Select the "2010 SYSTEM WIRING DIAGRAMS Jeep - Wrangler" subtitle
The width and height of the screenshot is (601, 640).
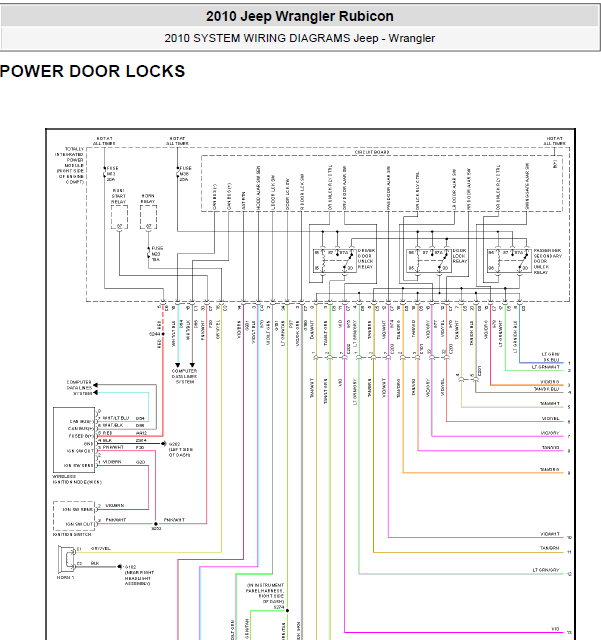point(300,38)
